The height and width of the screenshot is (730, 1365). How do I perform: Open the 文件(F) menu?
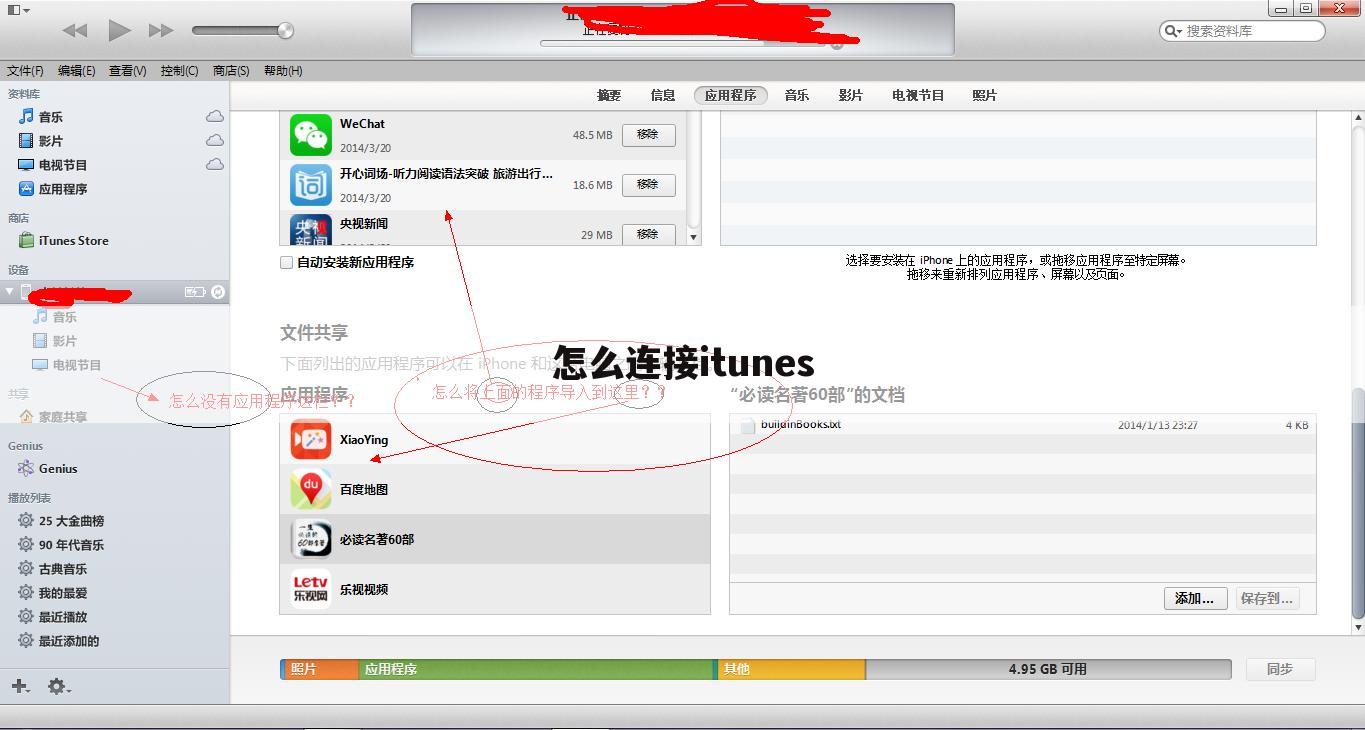point(26,71)
